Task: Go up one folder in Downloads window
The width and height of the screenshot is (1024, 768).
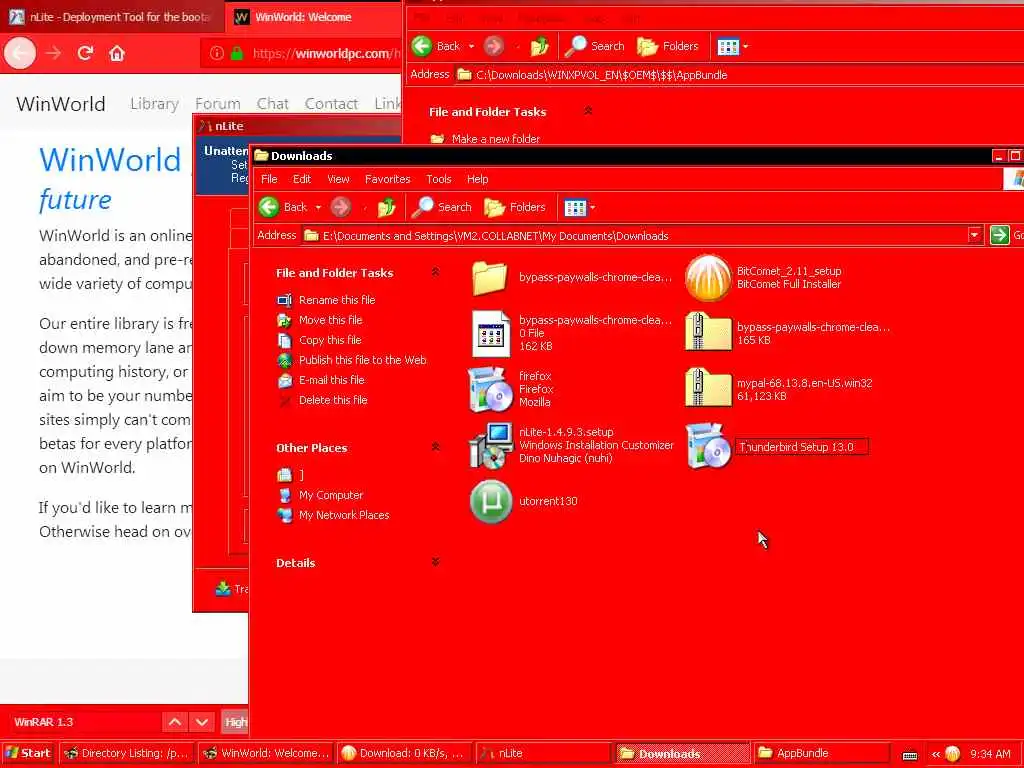Action: pyautogui.click(x=387, y=207)
